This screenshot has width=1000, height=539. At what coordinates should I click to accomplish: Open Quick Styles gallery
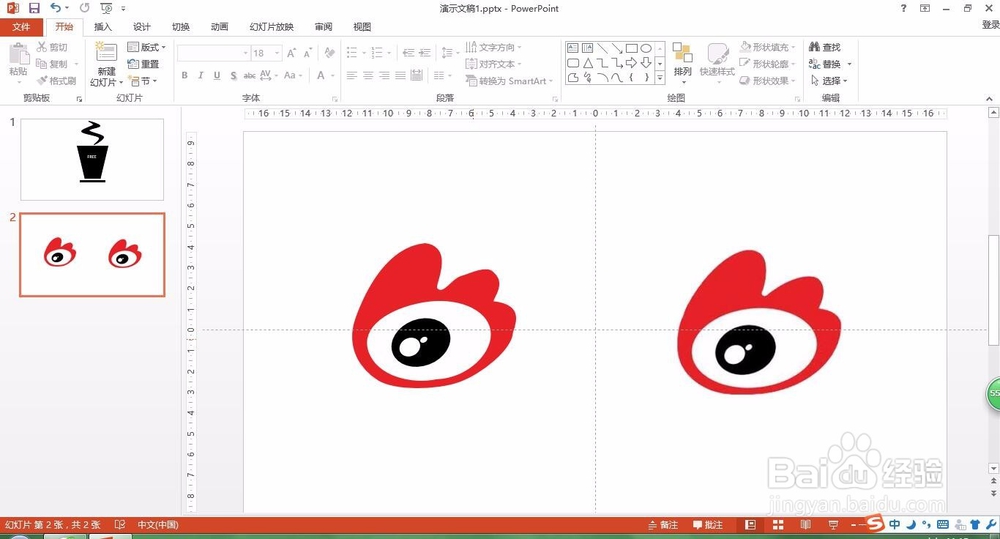(x=717, y=61)
